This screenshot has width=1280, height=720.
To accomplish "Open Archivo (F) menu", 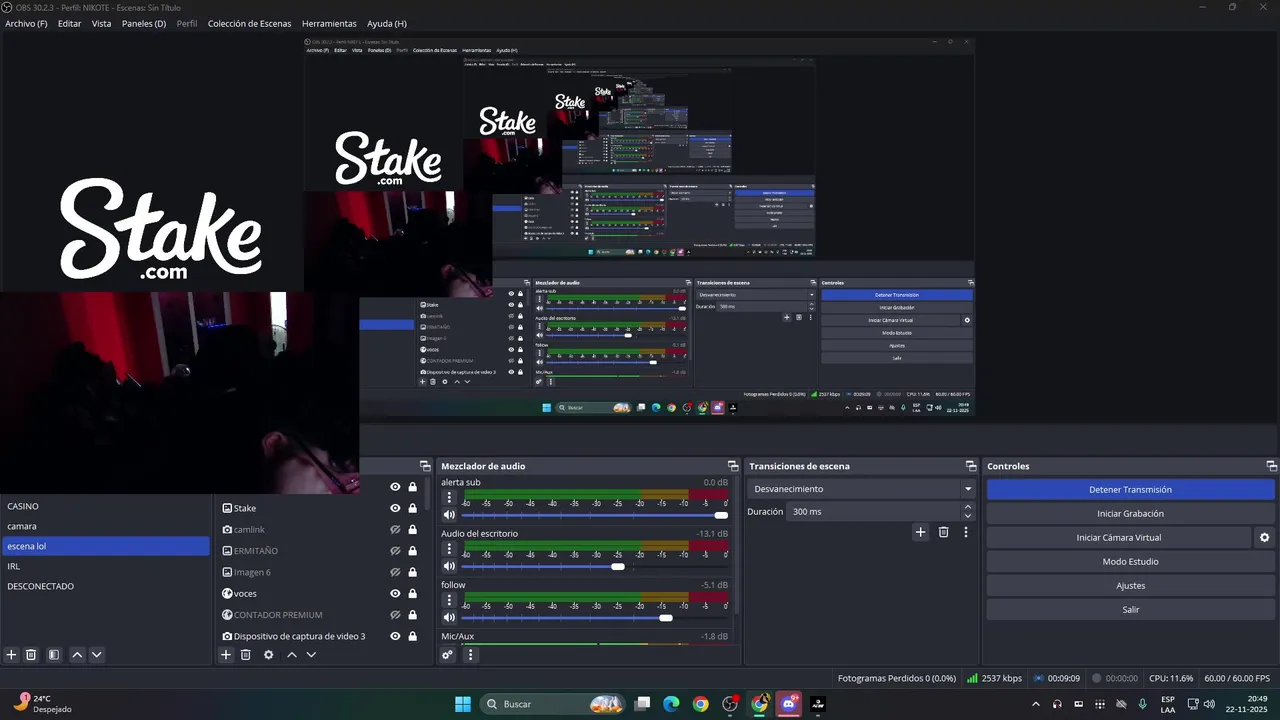I will tap(26, 23).
